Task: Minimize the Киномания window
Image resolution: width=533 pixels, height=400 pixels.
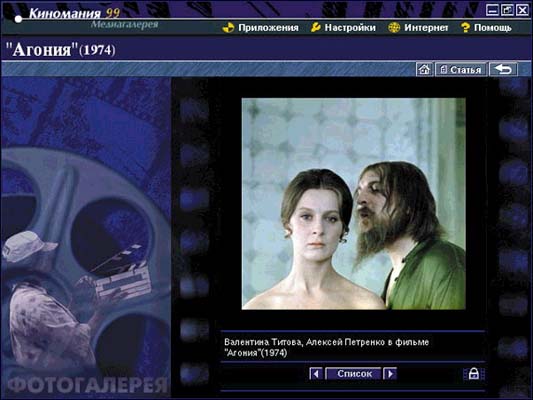Action: 492,10
